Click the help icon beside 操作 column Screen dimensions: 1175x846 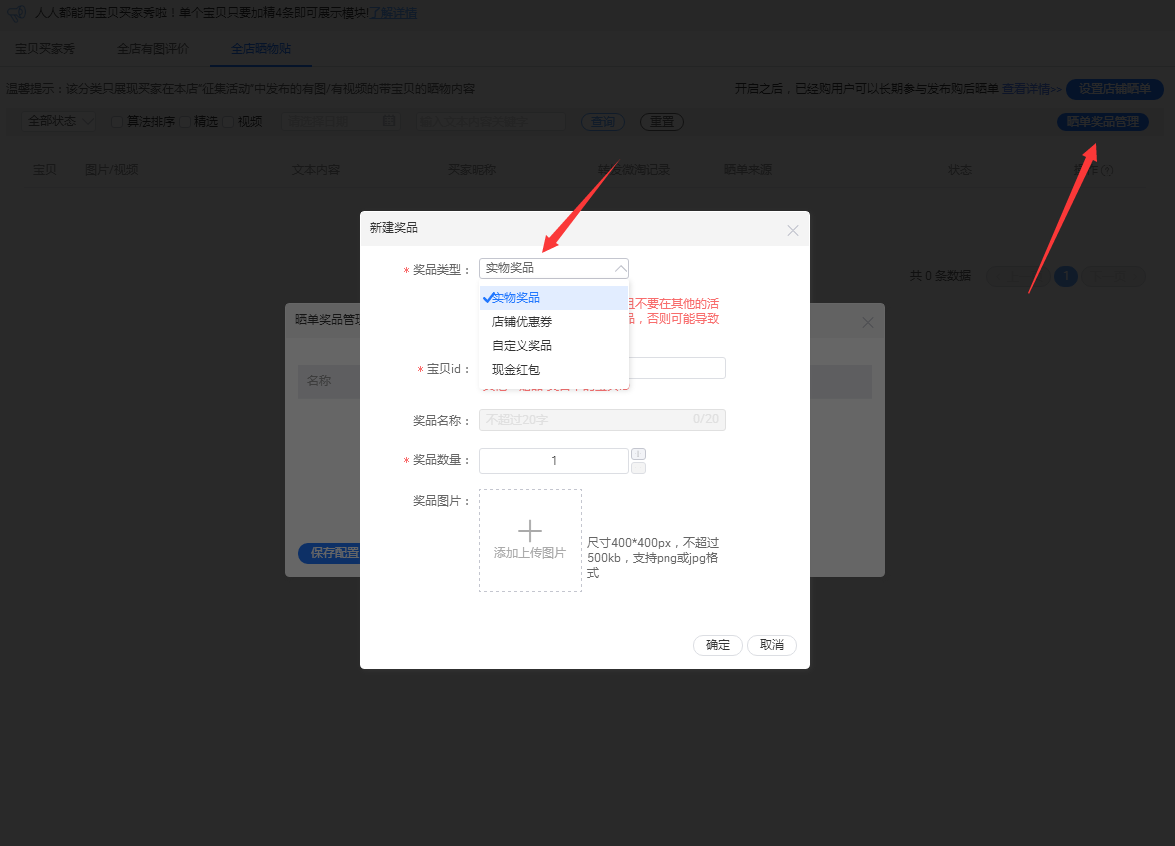coord(1107,171)
